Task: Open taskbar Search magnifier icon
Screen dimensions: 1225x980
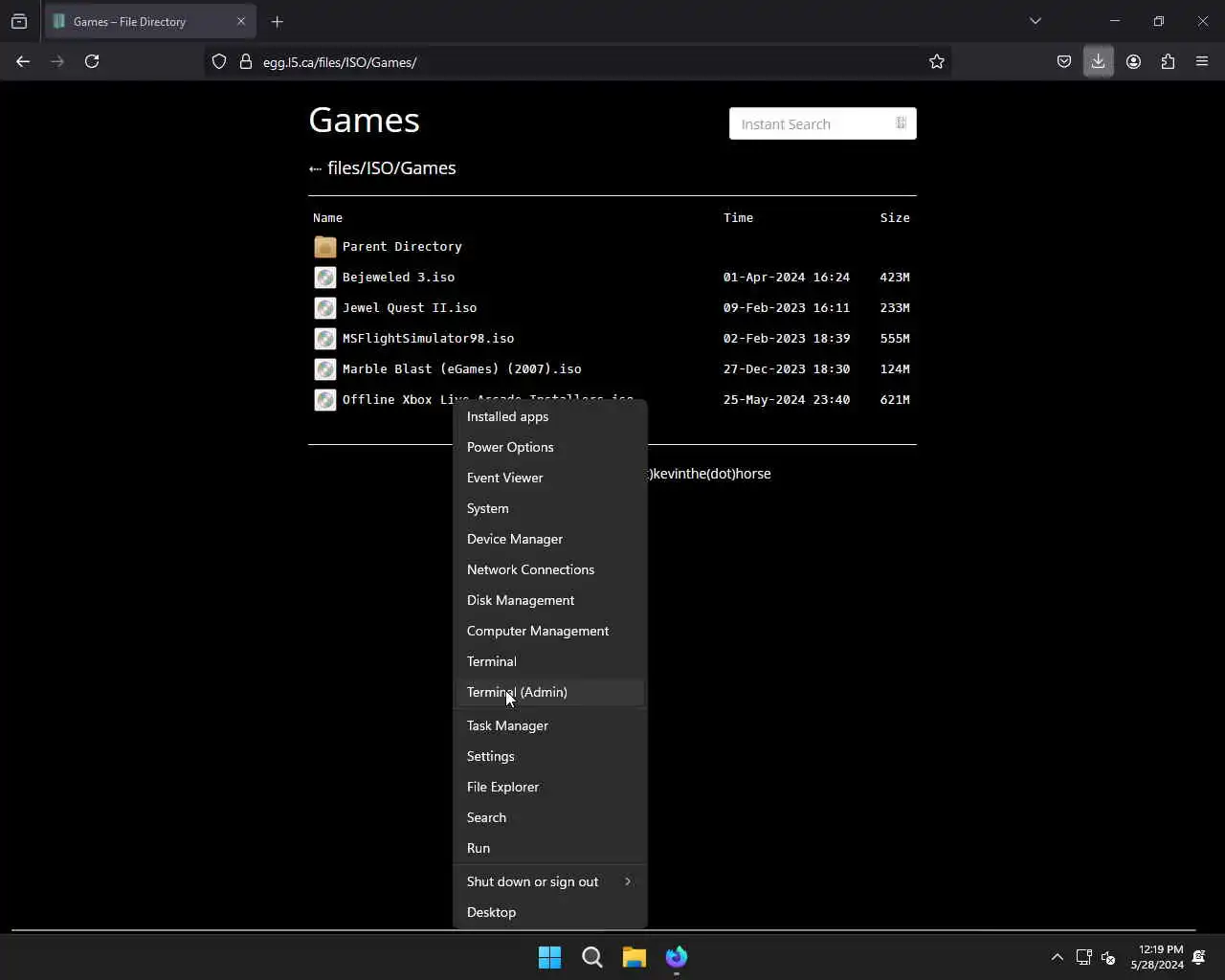Action: (x=592, y=957)
